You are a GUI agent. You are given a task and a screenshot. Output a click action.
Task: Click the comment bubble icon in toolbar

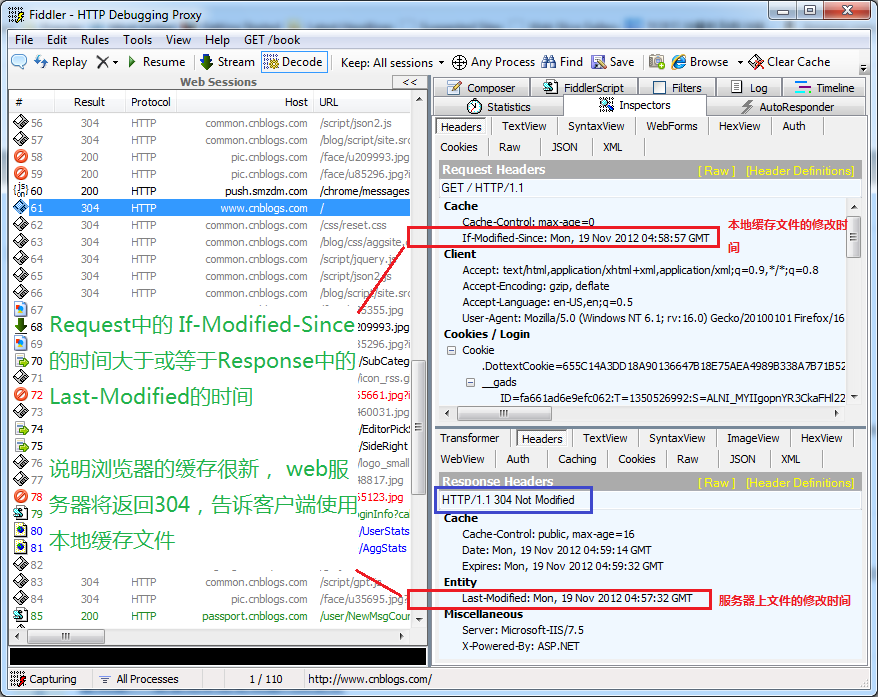point(19,62)
